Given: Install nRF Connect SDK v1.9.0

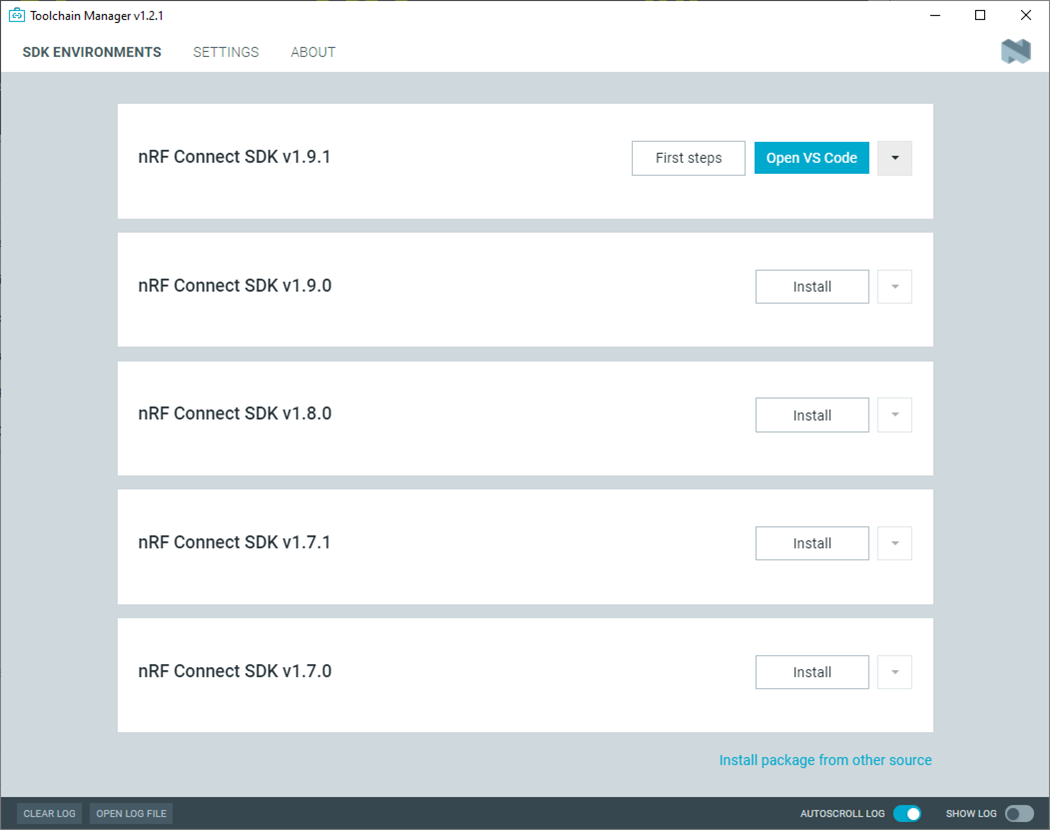Looking at the screenshot, I should (811, 286).
